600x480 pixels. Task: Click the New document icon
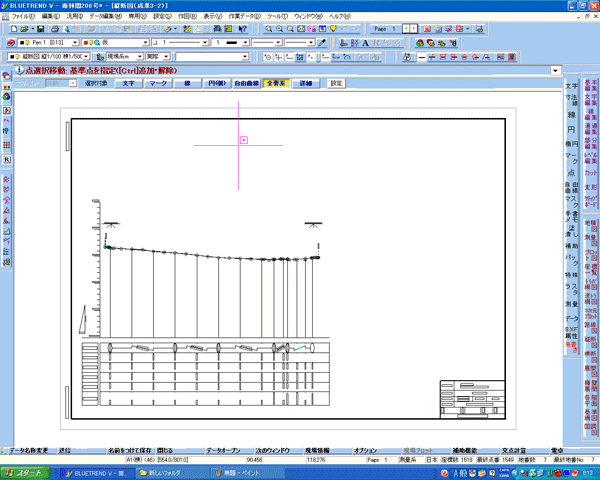[x=14, y=29]
